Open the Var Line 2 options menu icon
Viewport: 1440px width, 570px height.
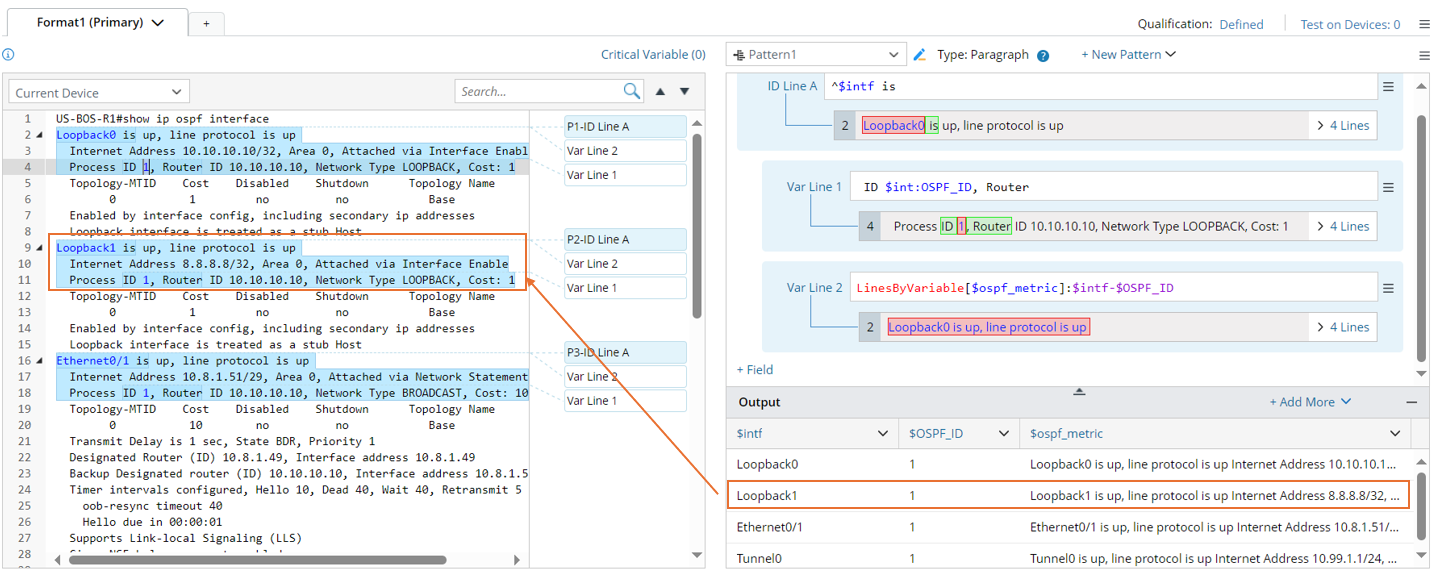(1388, 288)
